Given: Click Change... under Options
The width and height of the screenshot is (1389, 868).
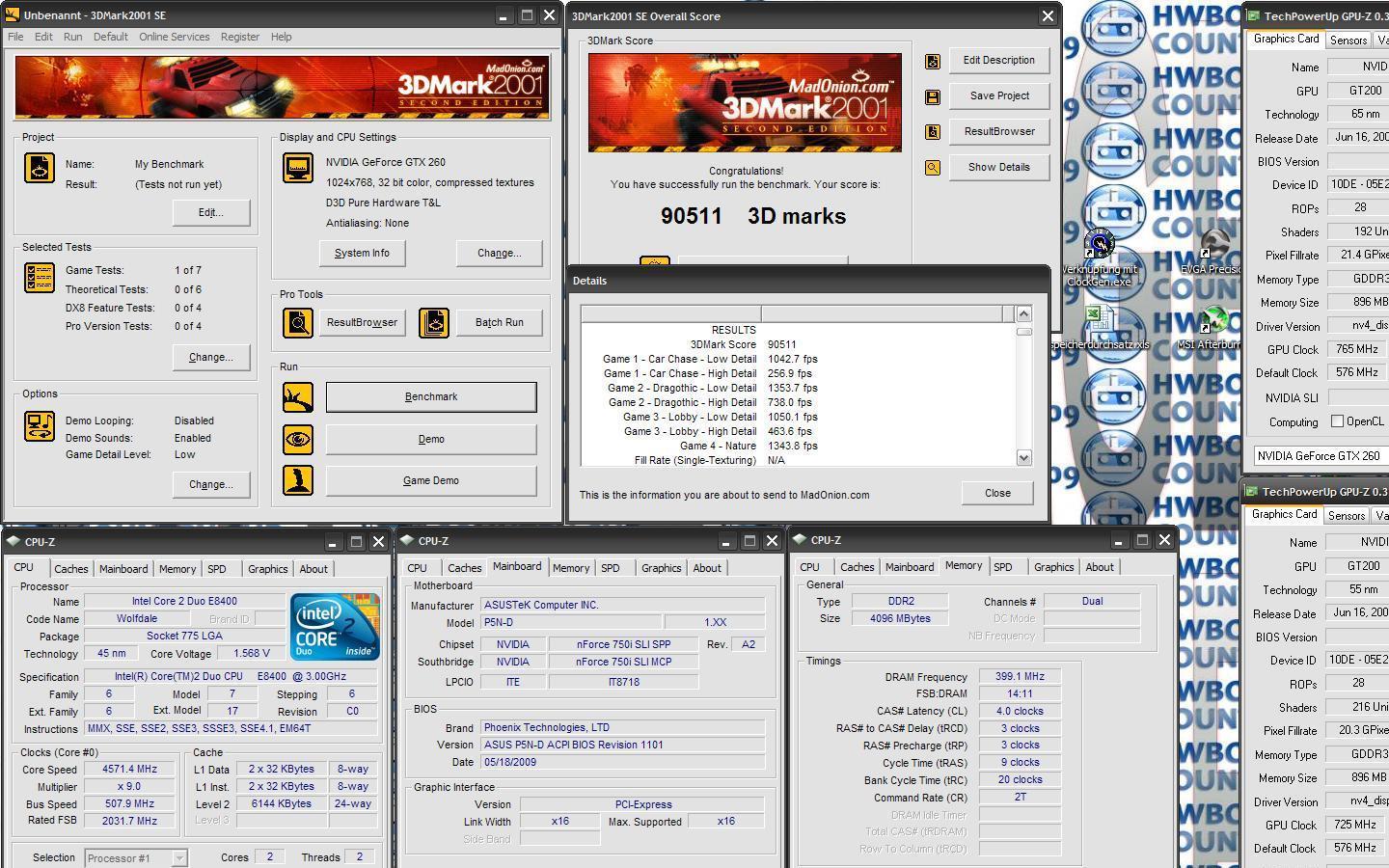Looking at the screenshot, I should [211, 484].
